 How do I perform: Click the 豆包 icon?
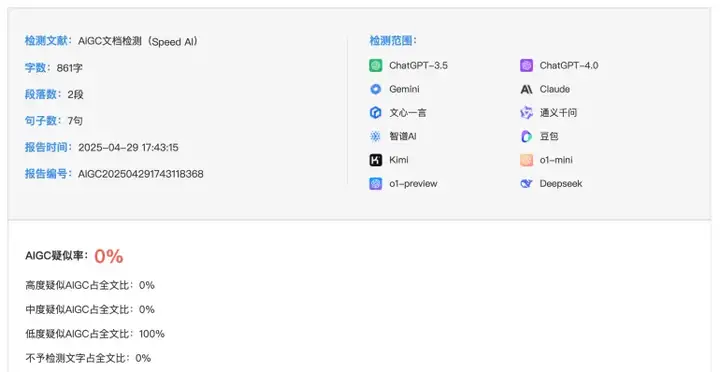coord(526,136)
